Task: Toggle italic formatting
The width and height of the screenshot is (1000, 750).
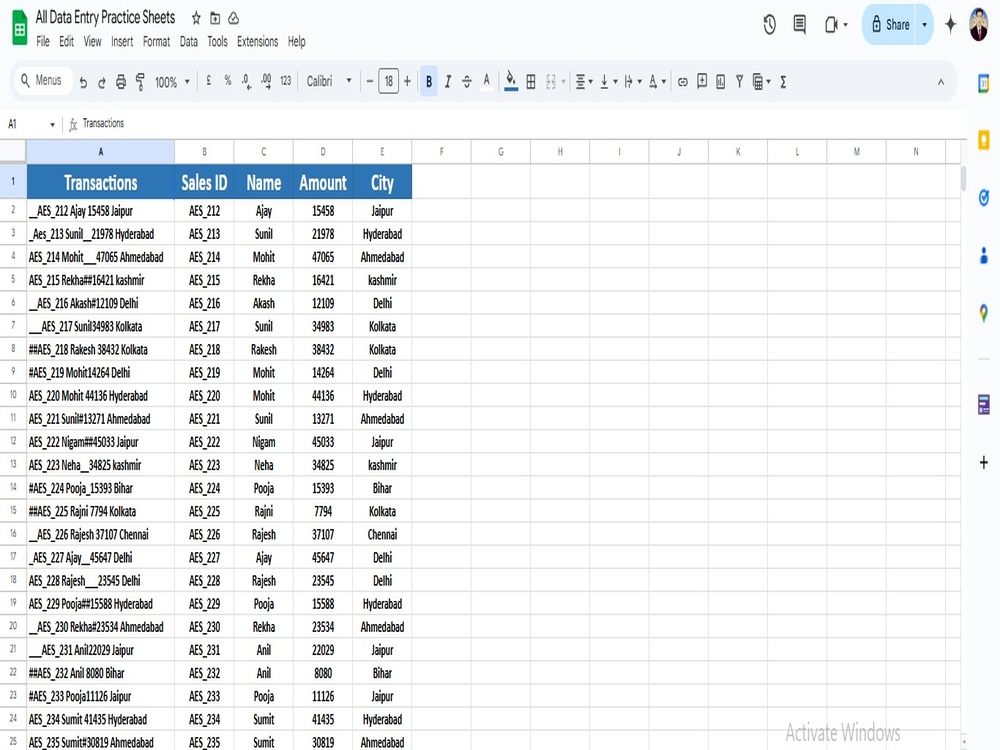Action: 448,82
